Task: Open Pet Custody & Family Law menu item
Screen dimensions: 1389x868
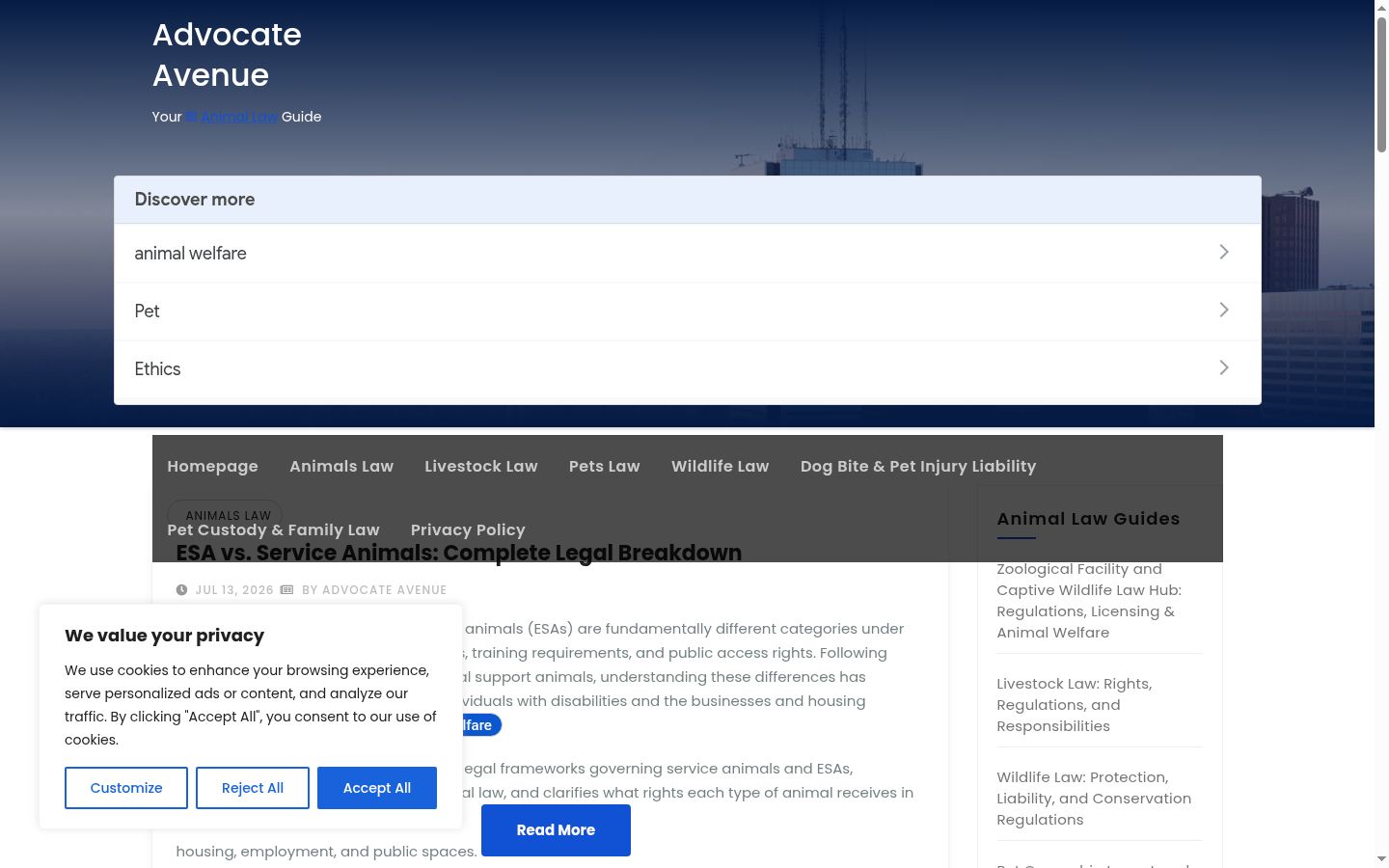Action: point(273,529)
